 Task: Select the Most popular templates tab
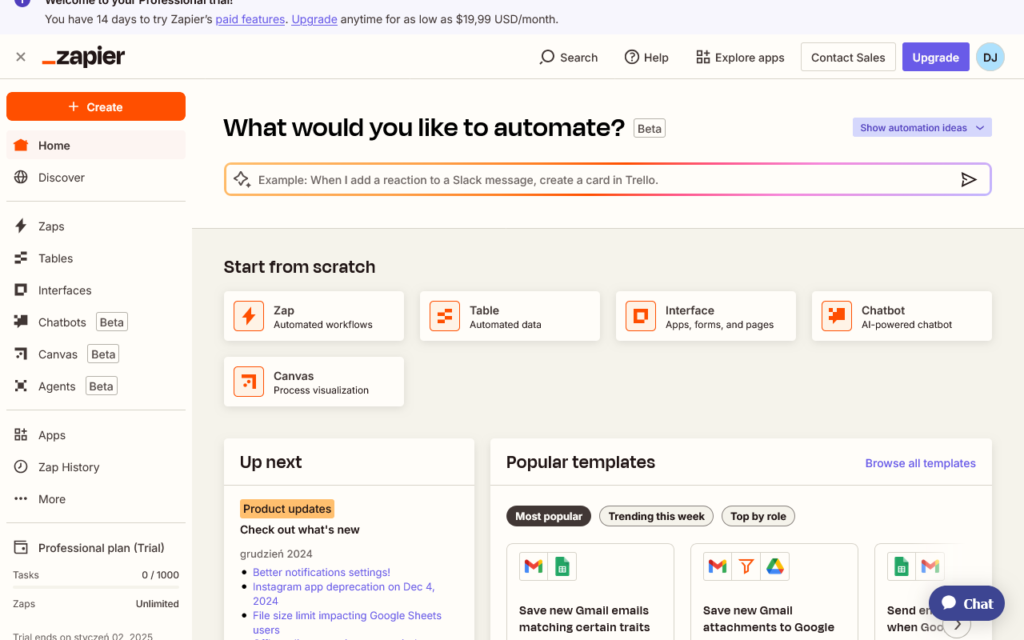[x=549, y=516]
